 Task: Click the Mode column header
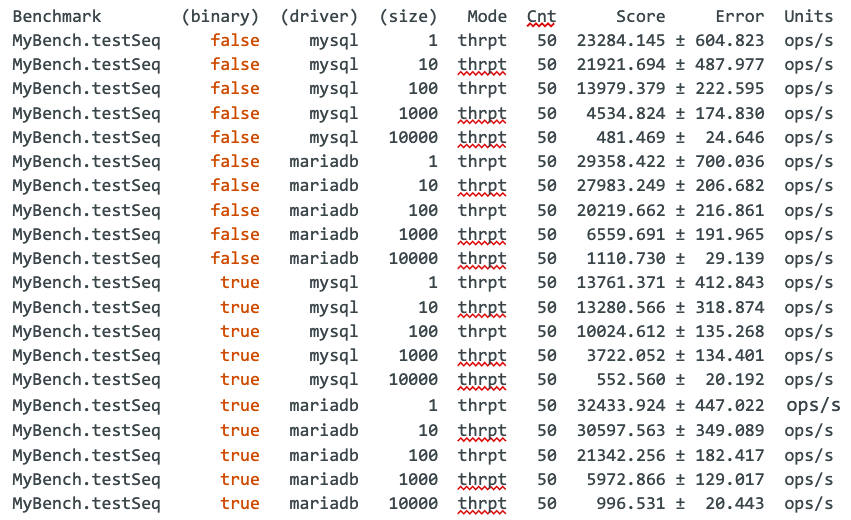tap(487, 17)
